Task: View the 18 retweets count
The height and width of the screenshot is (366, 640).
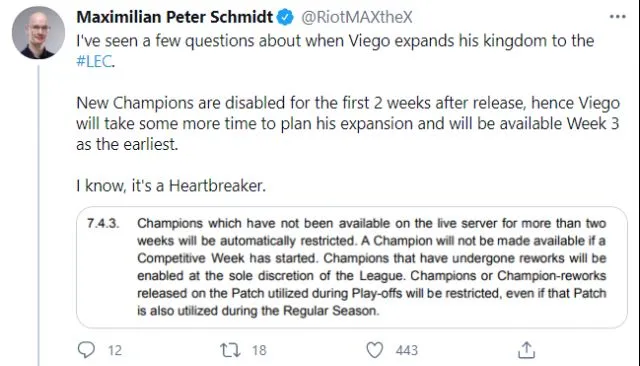Action: pos(259,350)
